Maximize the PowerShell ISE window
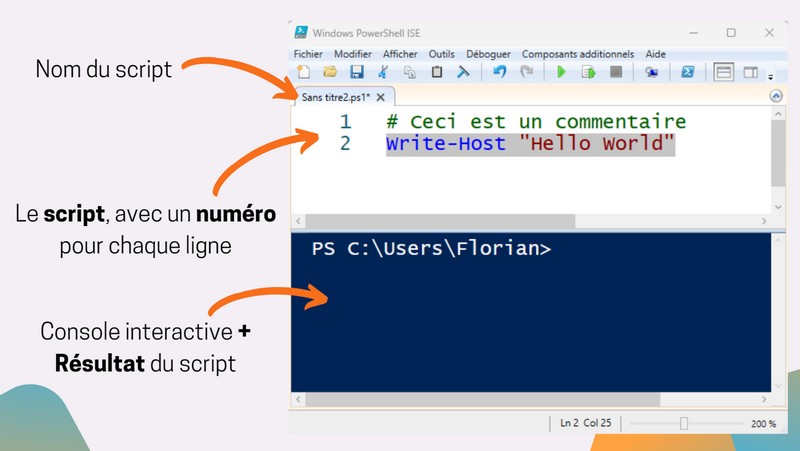Viewport: 800px width, 451px height. click(731, 33)
